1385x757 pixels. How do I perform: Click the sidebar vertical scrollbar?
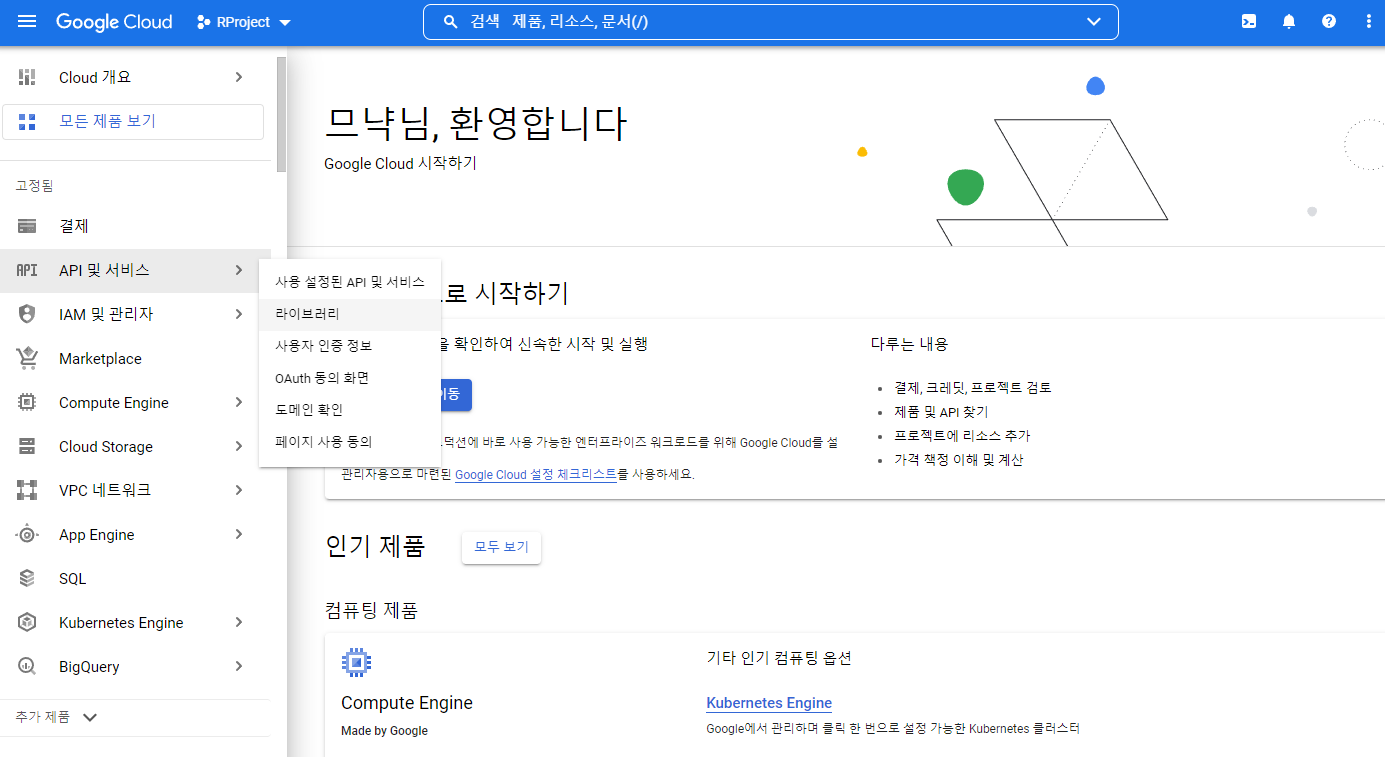click(282, 115)
